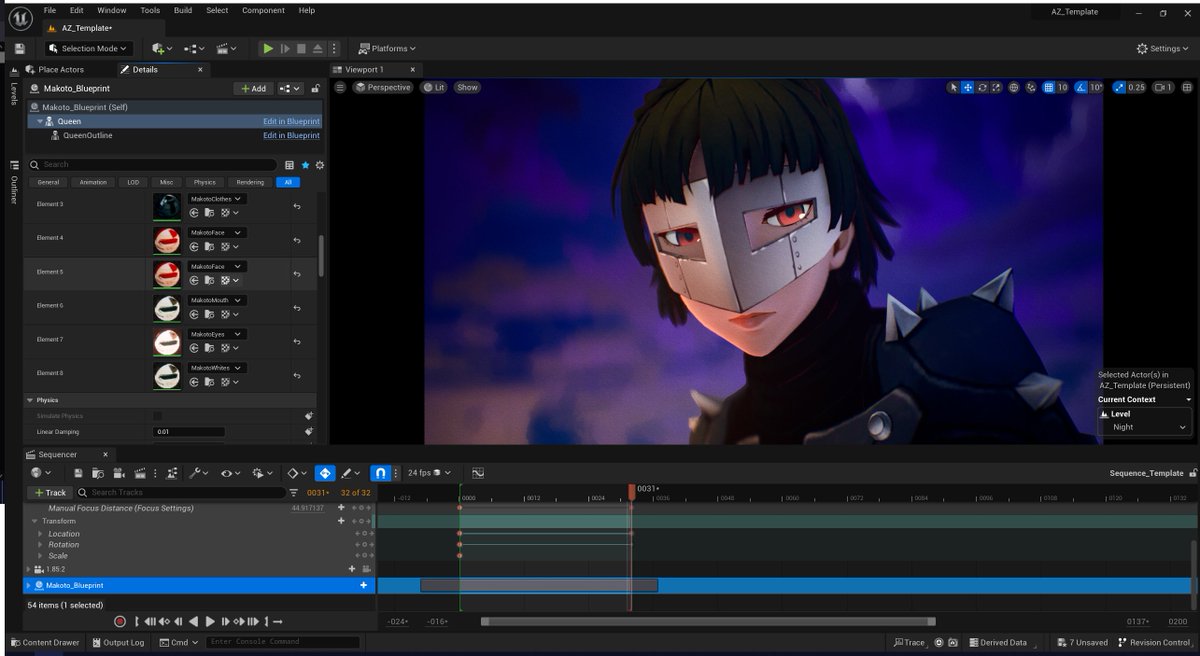Open the grid snap value 10 dropdown
This screenshot has height=656, width=1200.
(1062, 87)
